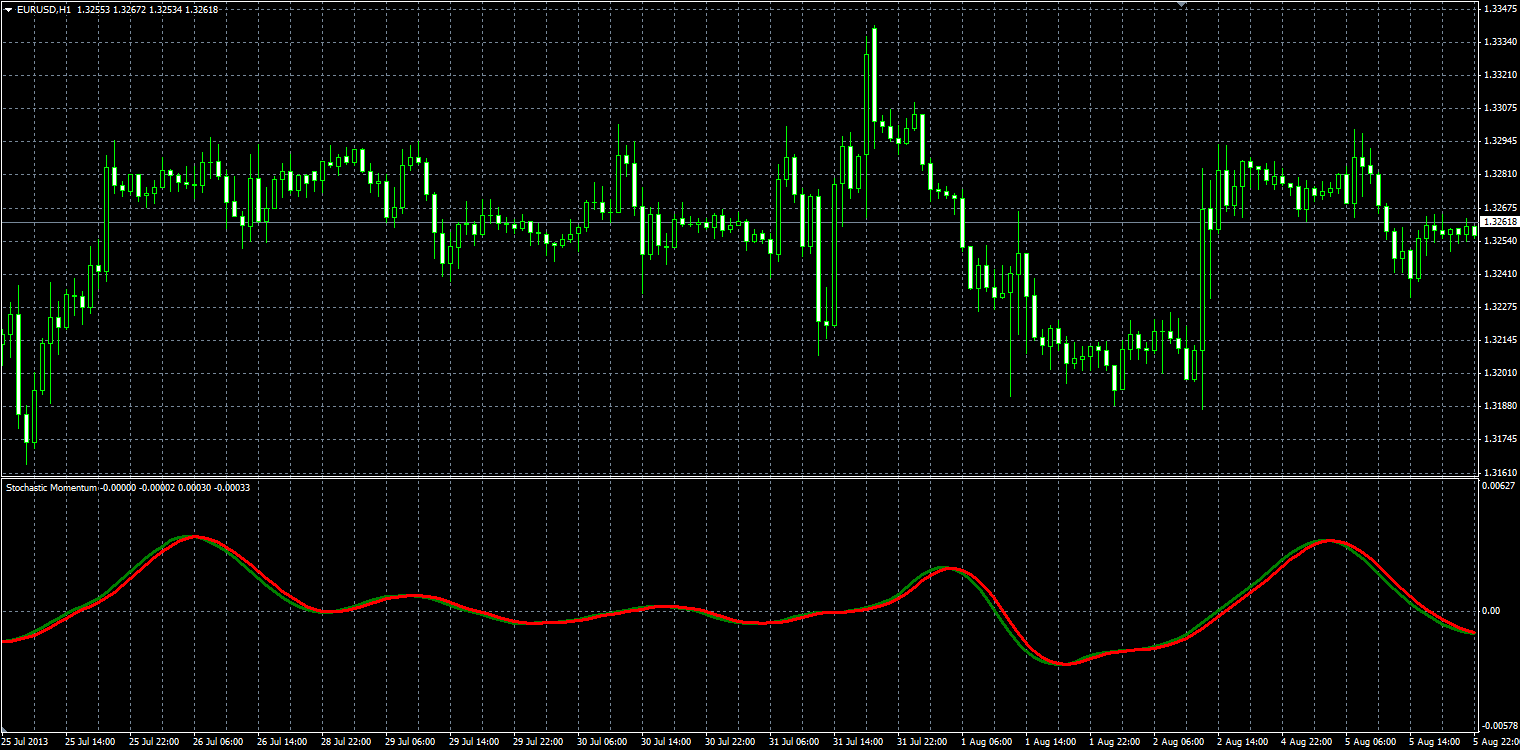The width and height of the screenshot is (1520, 750).
Task: Click the 1.33075 price scale label
Action: tap(1499, 108)
